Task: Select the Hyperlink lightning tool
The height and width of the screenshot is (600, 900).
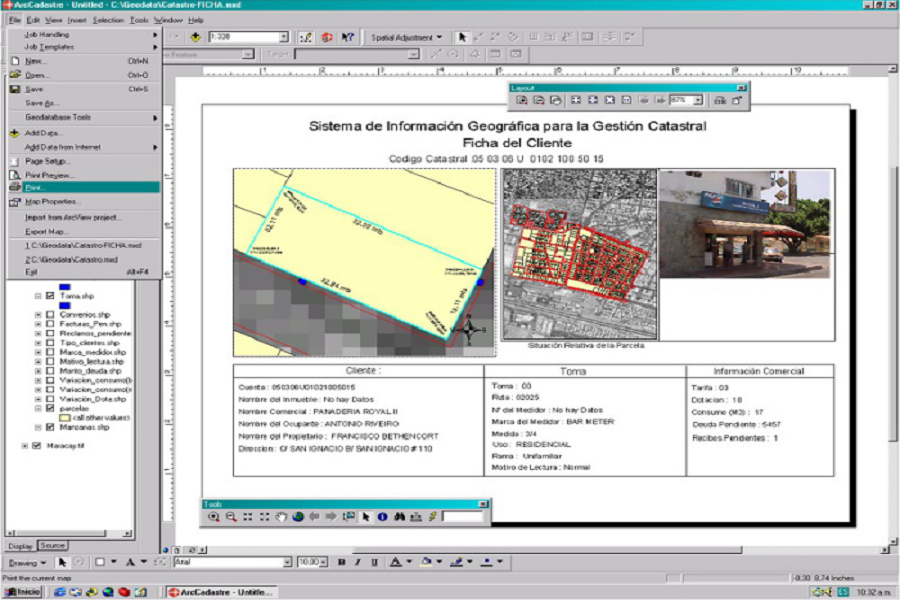Action: coord(433,517)
